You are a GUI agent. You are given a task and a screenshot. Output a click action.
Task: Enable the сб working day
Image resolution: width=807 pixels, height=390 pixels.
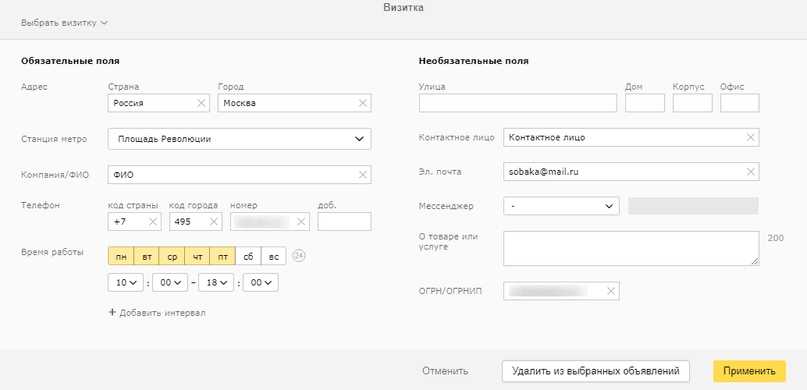[x=249, y=256]
